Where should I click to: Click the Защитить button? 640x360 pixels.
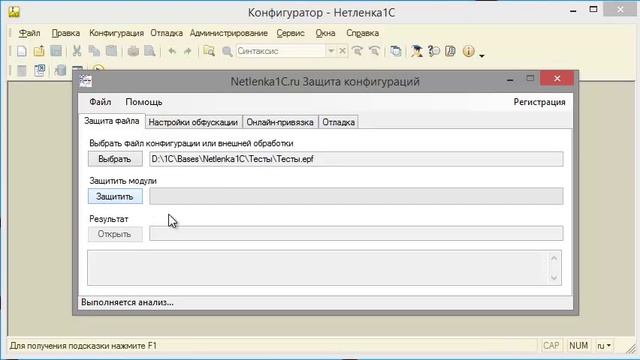coord(115,196)
